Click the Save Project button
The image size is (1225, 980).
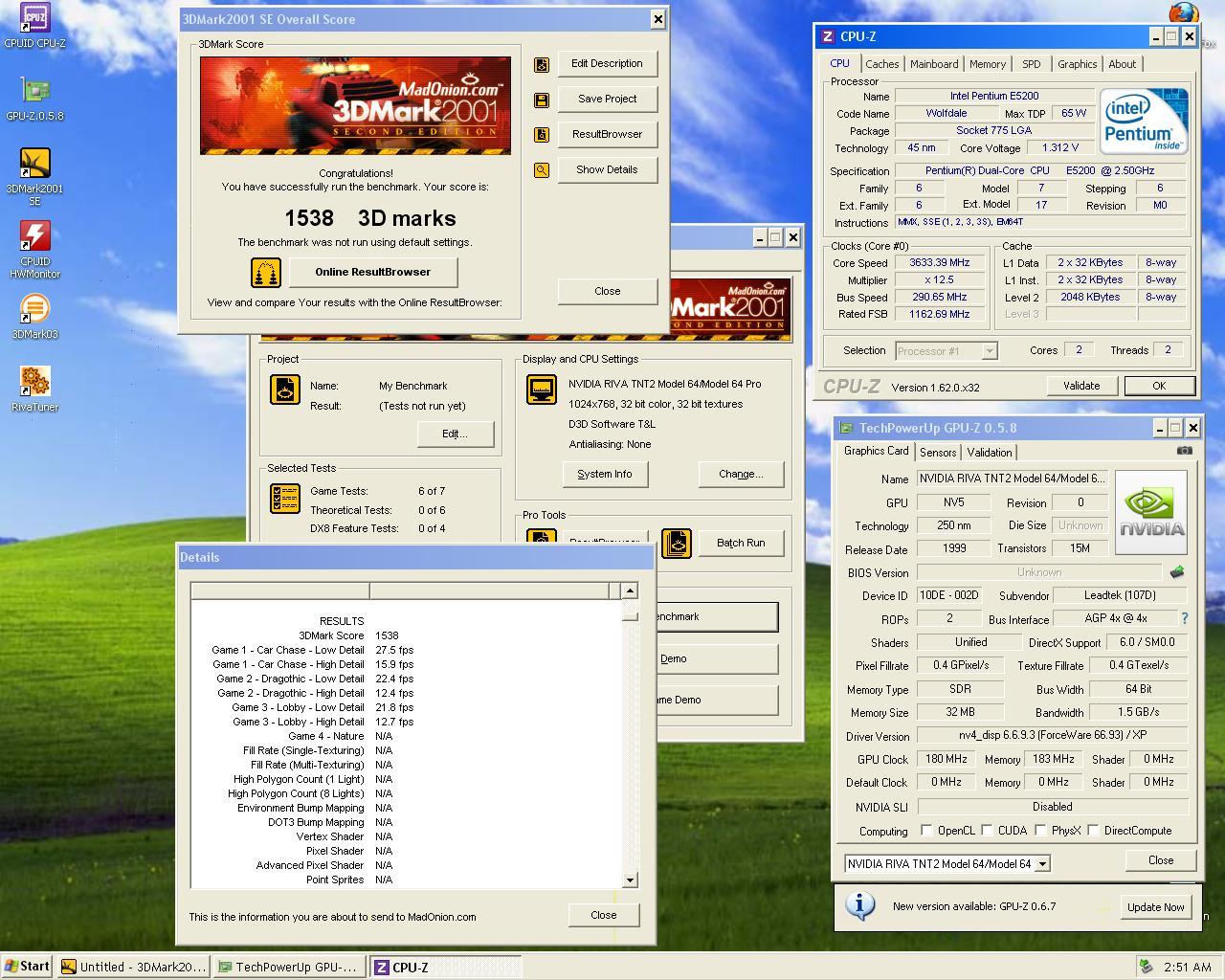[607, 100]
